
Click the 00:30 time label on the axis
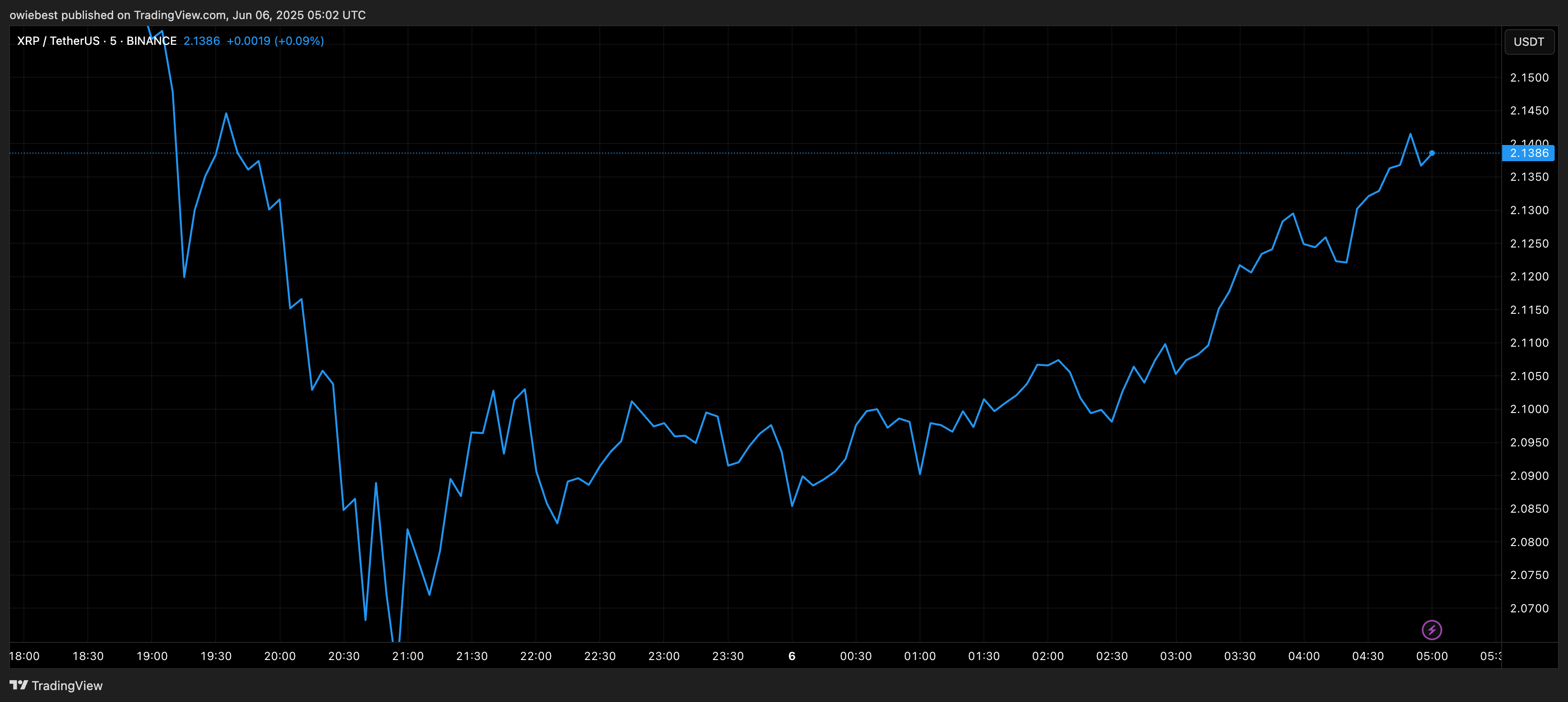[x=856, y=656]
